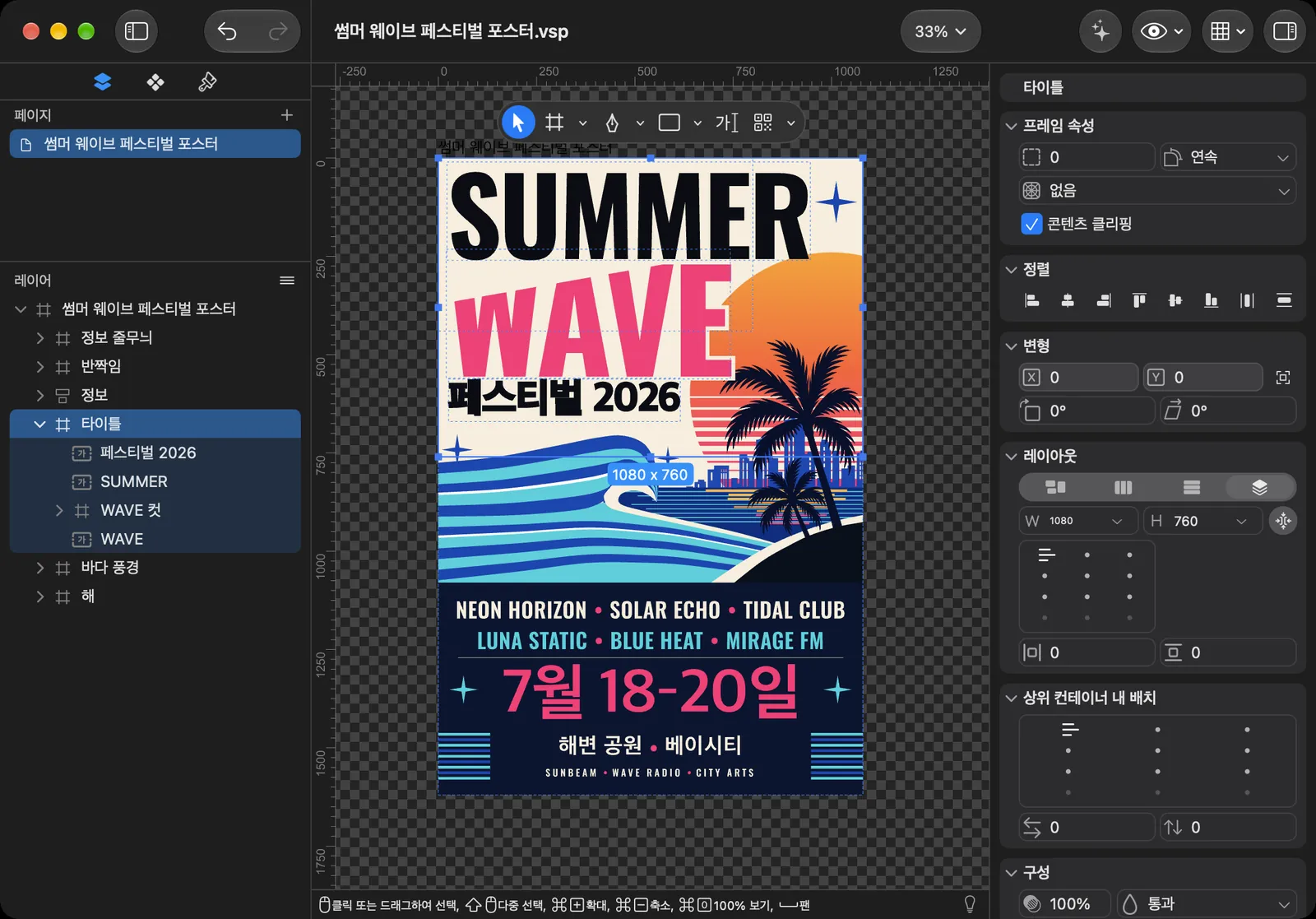The image size is (1316, 919).
Task: Click the redo arrow button
Action: tap(278, 31)
